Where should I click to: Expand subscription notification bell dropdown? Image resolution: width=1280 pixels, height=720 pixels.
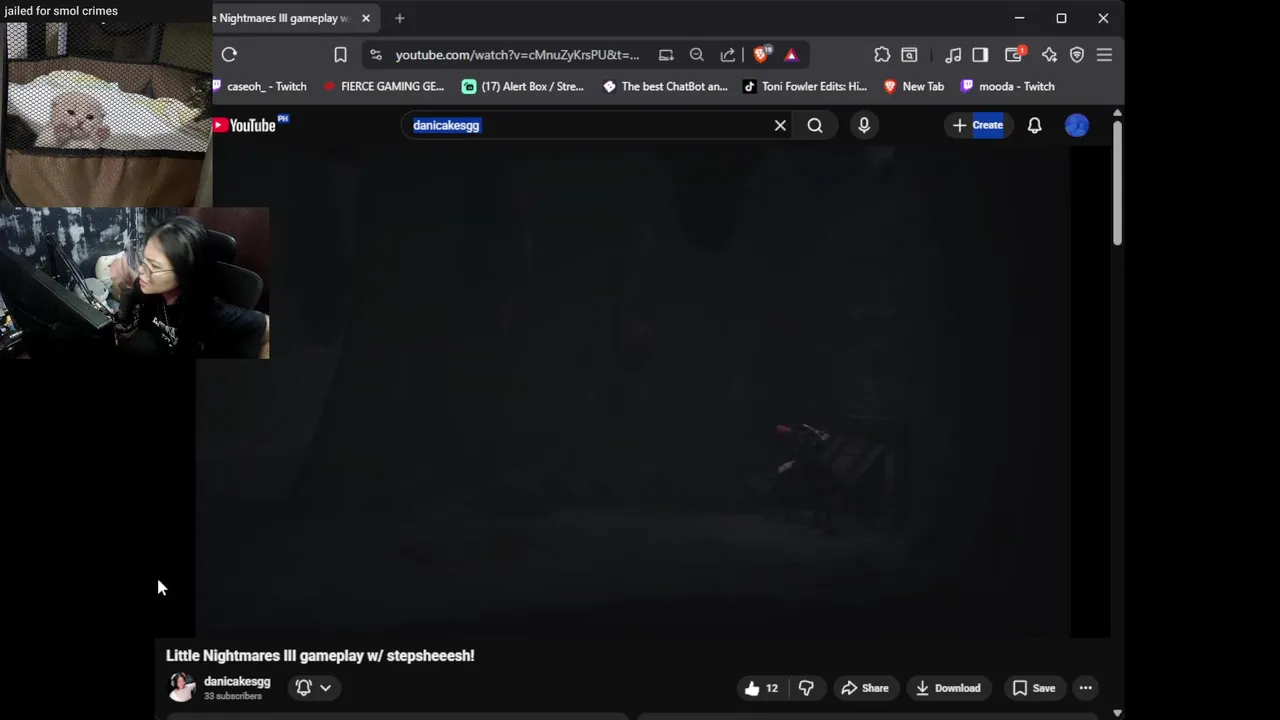coord(313,687)
